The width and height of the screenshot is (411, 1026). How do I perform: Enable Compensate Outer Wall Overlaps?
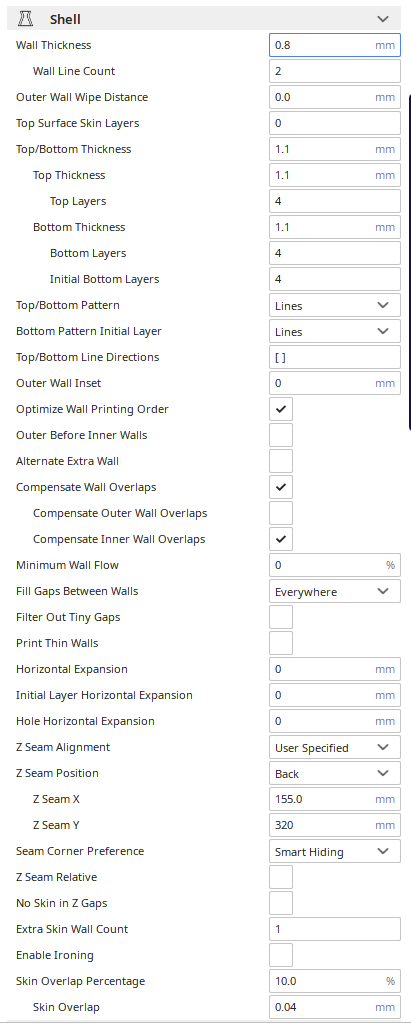coord(281,513)
